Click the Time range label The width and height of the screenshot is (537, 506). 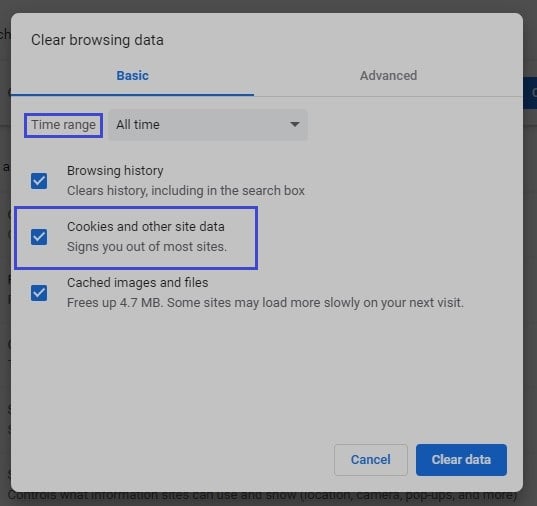pyautogui.click(x=63, y=125)
